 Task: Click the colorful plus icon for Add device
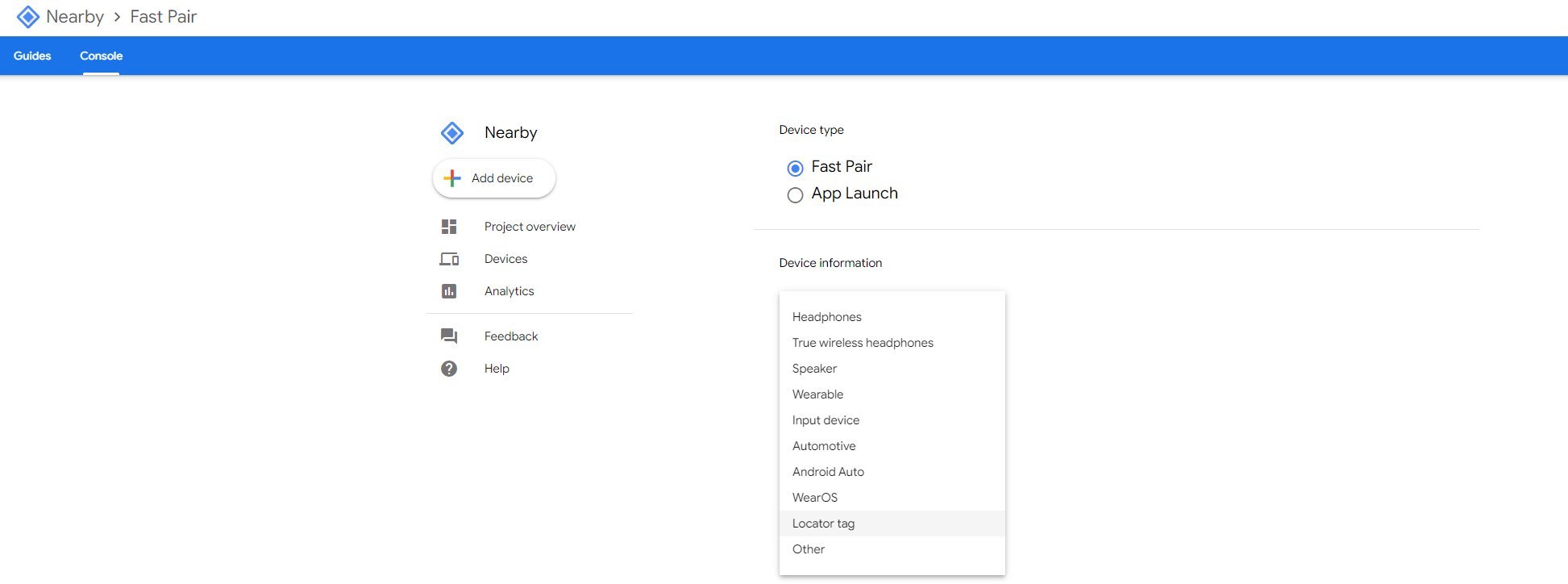click(x=452, y=178)
